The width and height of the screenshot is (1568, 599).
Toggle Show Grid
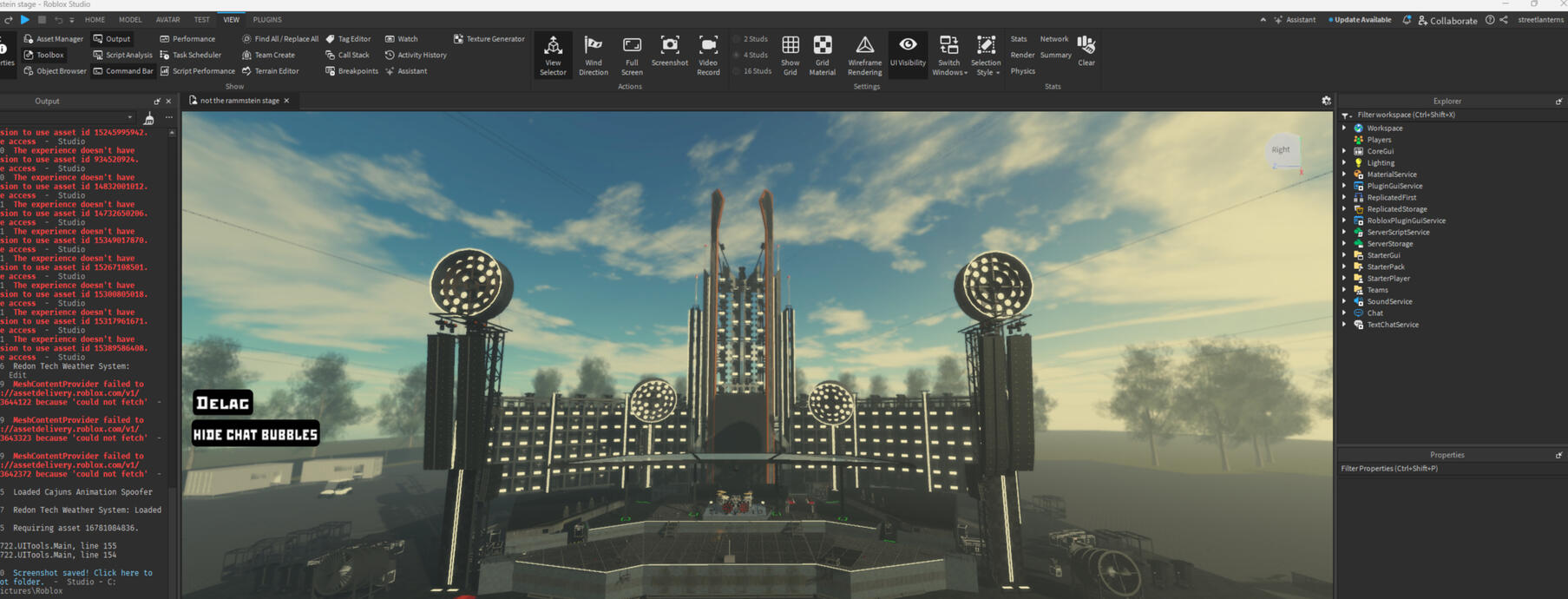tap(790, 55)
